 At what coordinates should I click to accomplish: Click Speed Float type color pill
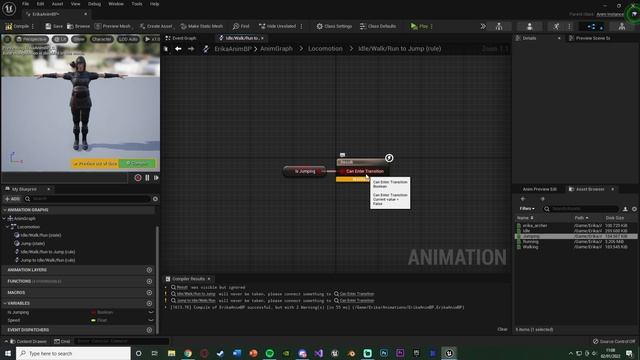click(x=93, y=320)
